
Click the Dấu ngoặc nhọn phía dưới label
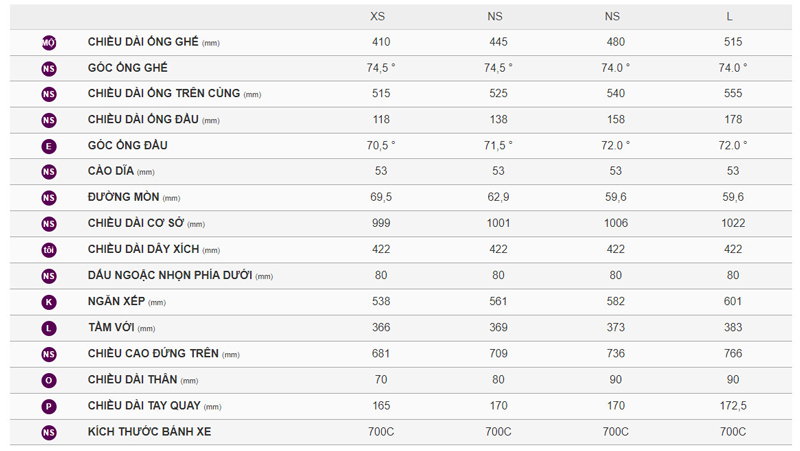(x=170, y=276)
